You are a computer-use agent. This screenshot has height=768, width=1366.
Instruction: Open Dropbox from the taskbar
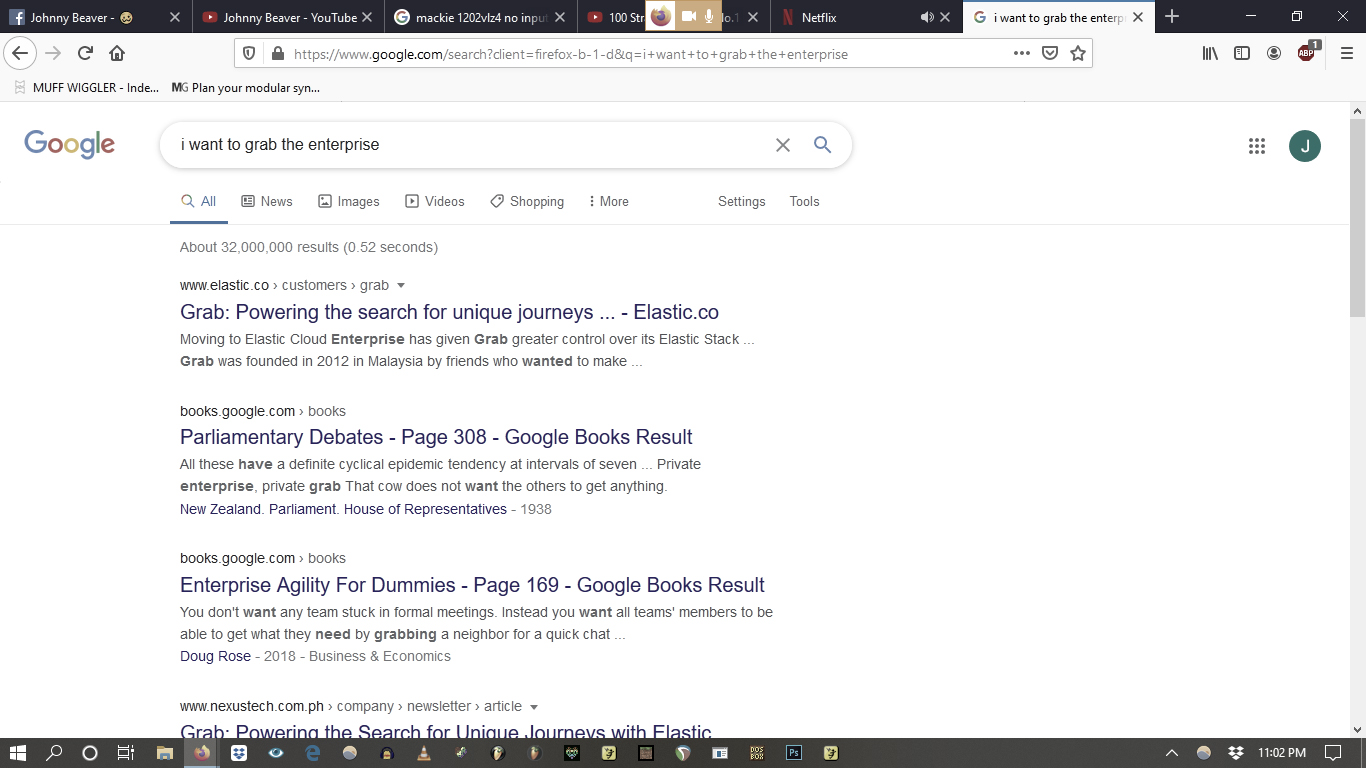239,753
